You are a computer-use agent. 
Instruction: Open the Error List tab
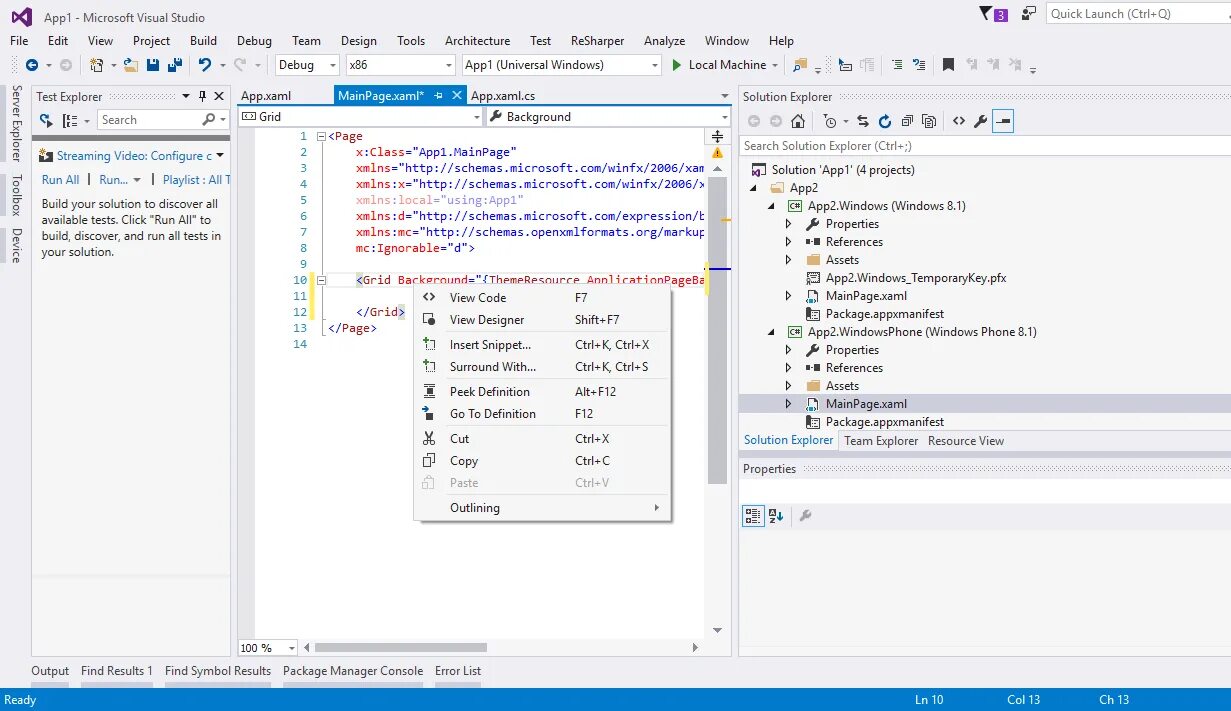tap(458, 671)
